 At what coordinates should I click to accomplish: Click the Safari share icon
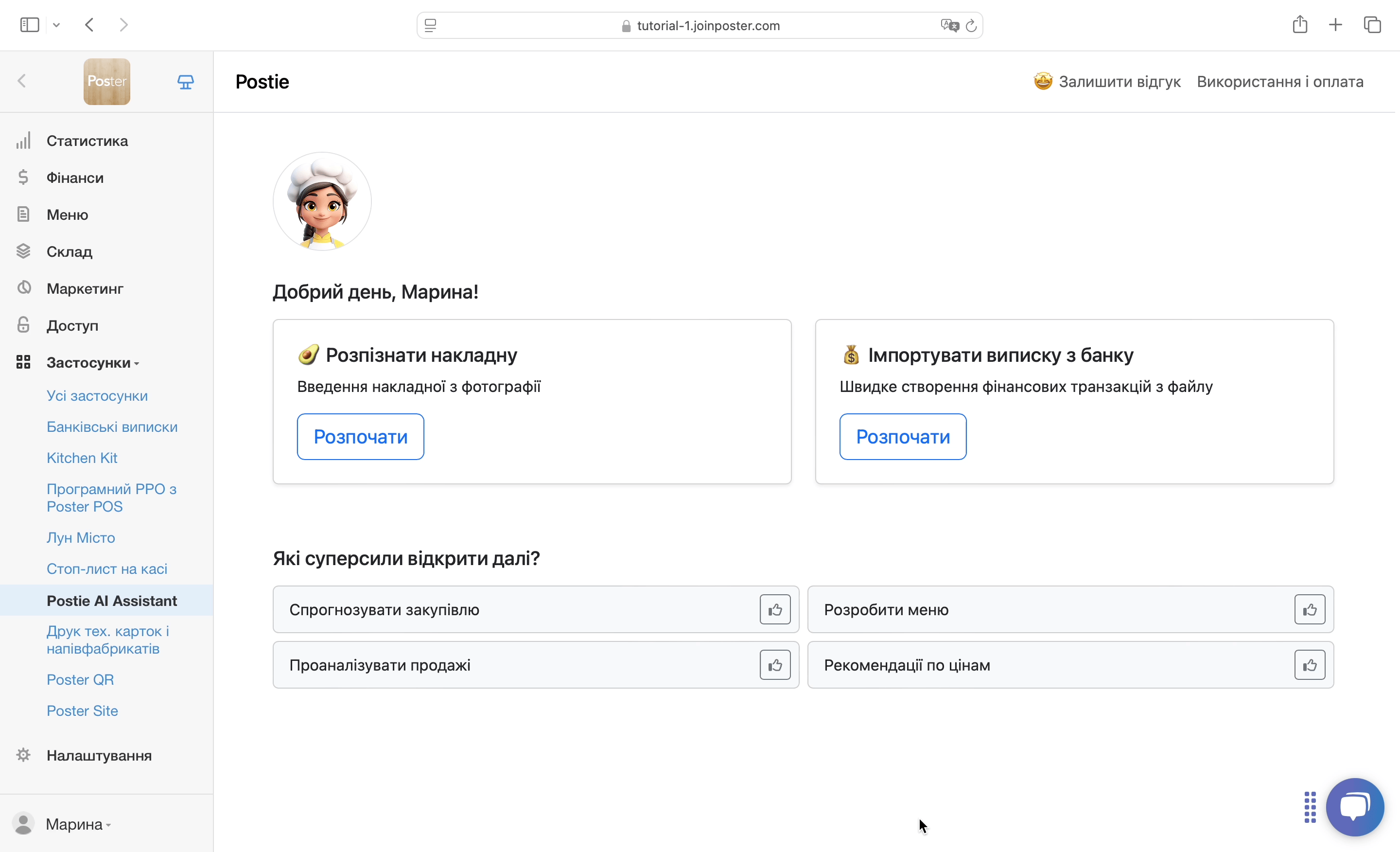tap(1299, 24)
